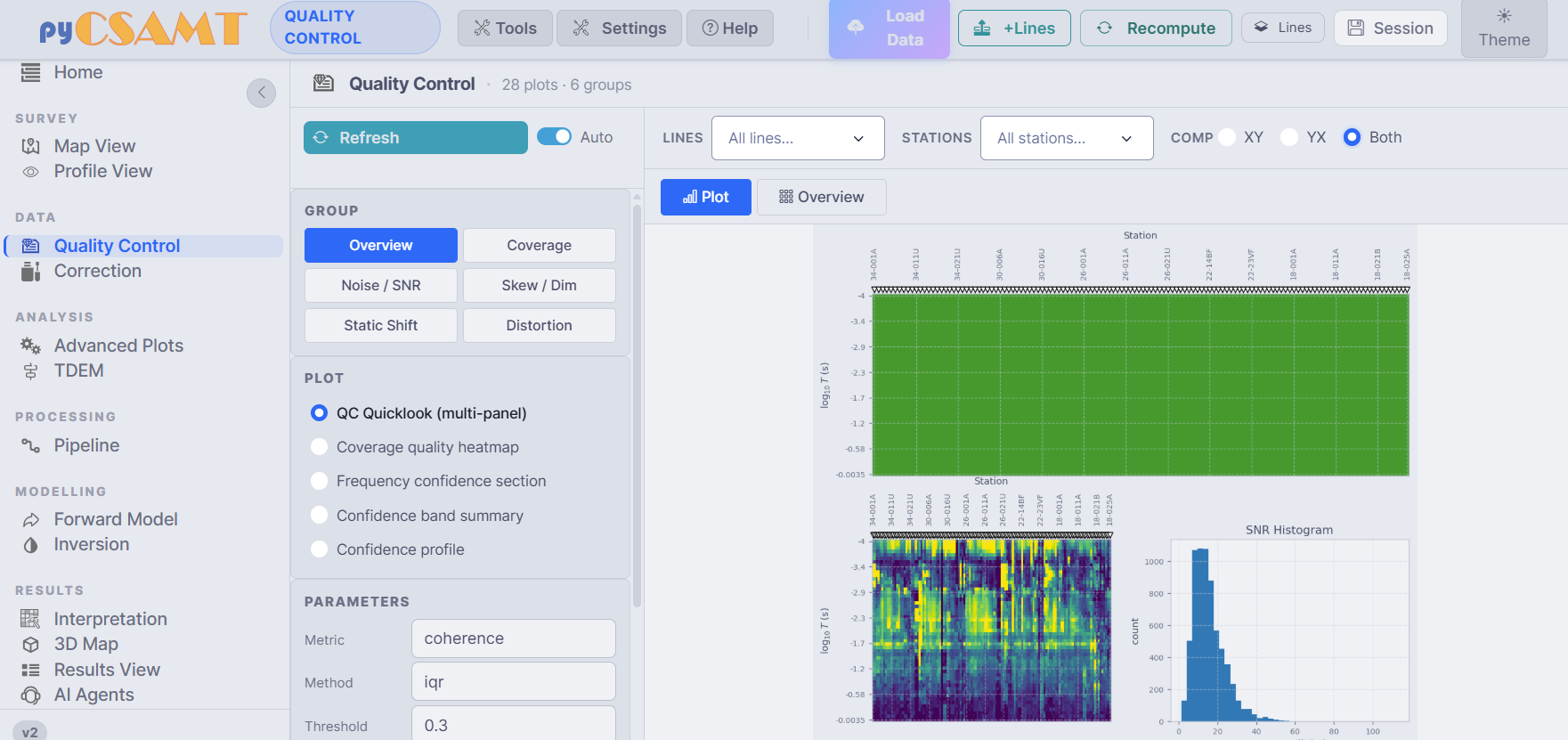Click the coherence heatmap panel
Image resolution: width=1568 pixels, height=740 pixels.
992,630
